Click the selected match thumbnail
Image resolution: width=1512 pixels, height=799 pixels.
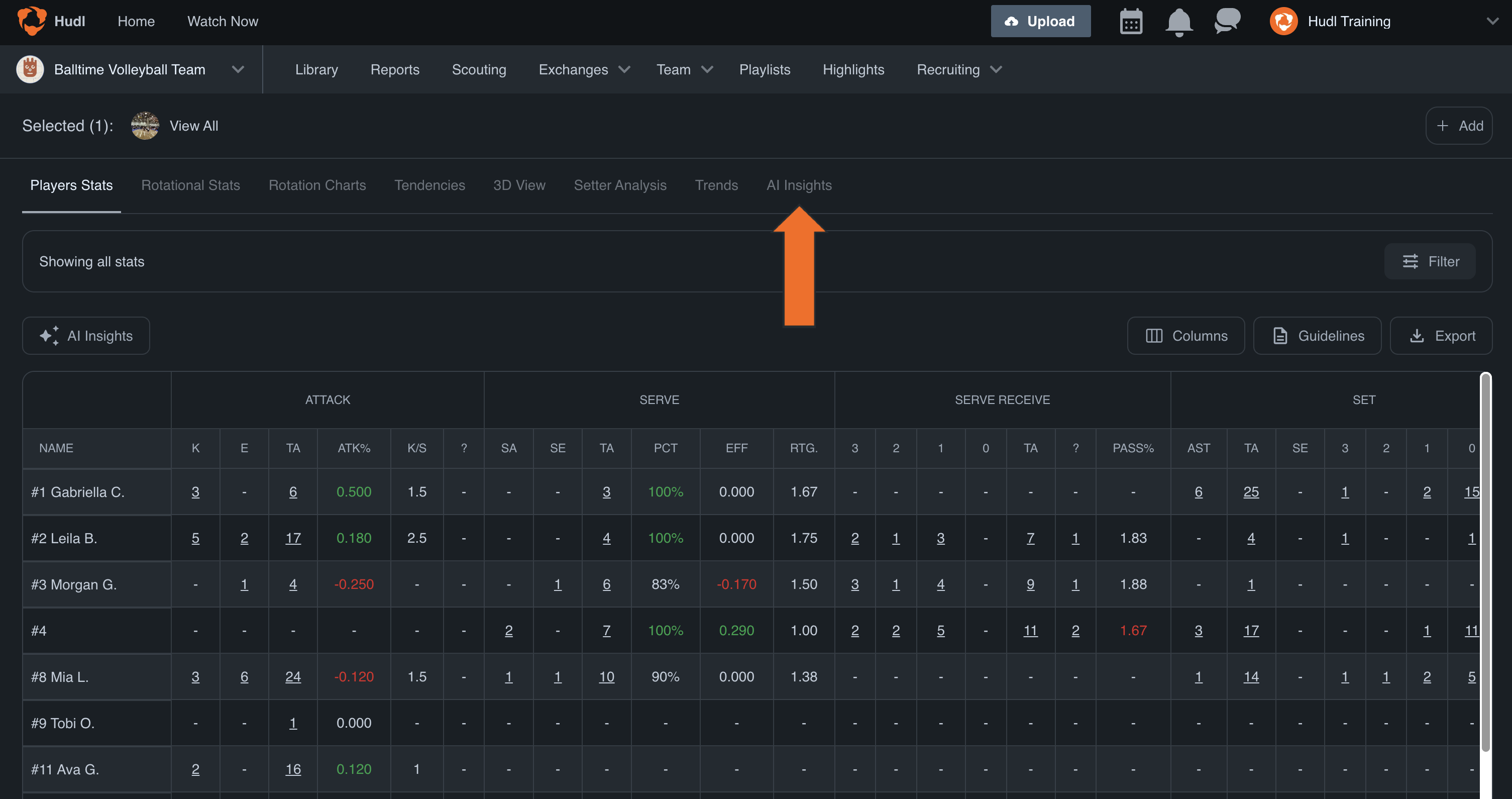(144, 126)
